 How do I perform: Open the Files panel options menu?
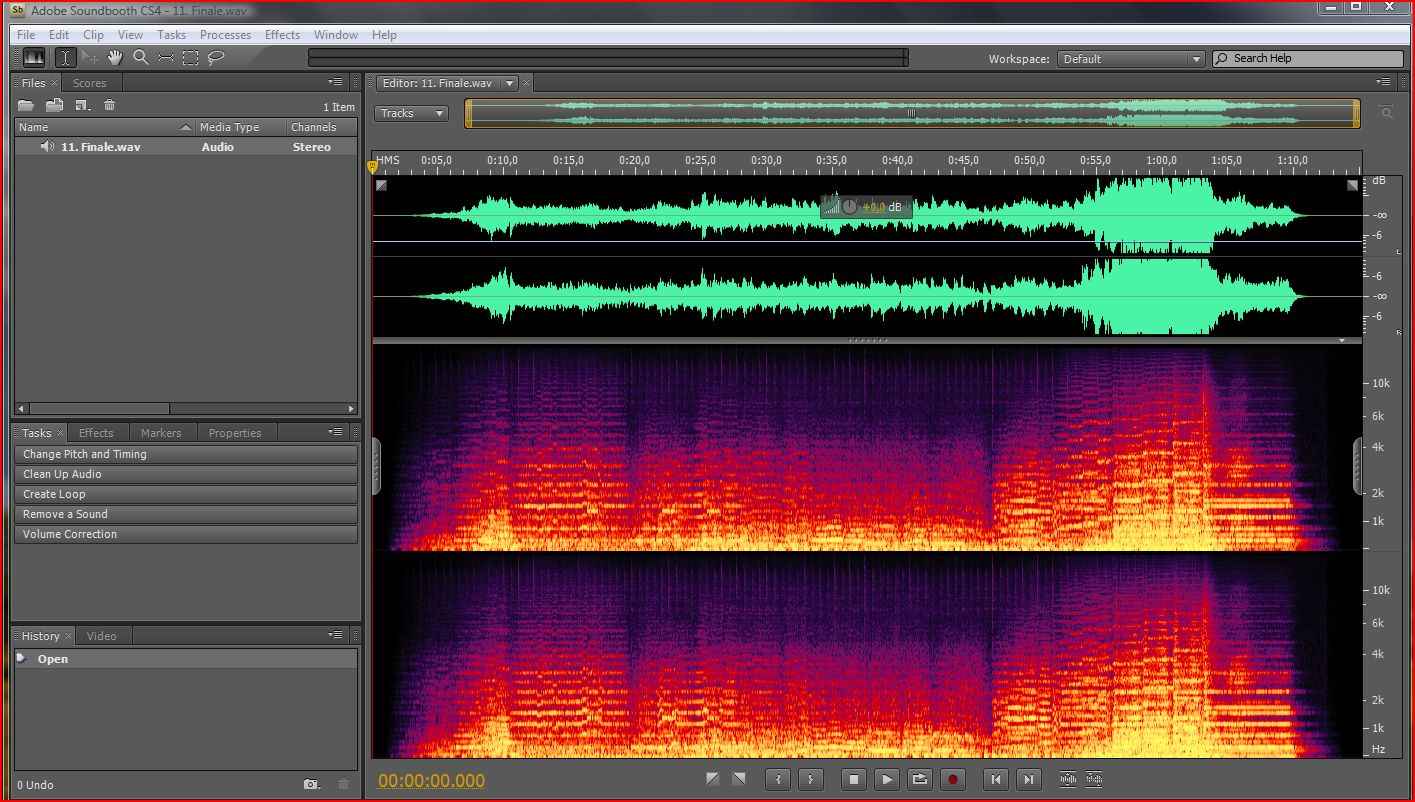pyautogui.click(x=335, y=82)
